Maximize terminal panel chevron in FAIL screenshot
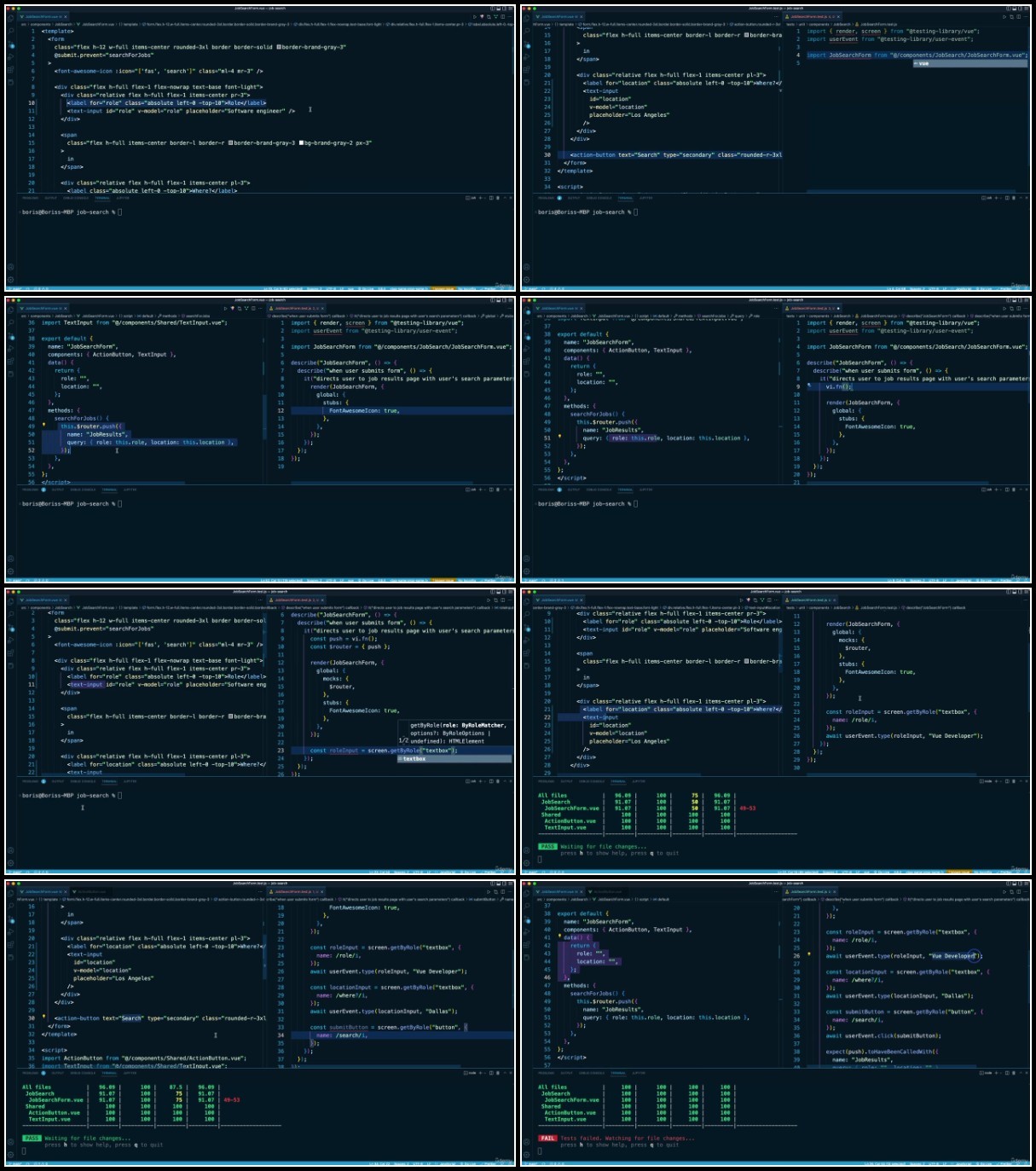 (1022, 1073)
